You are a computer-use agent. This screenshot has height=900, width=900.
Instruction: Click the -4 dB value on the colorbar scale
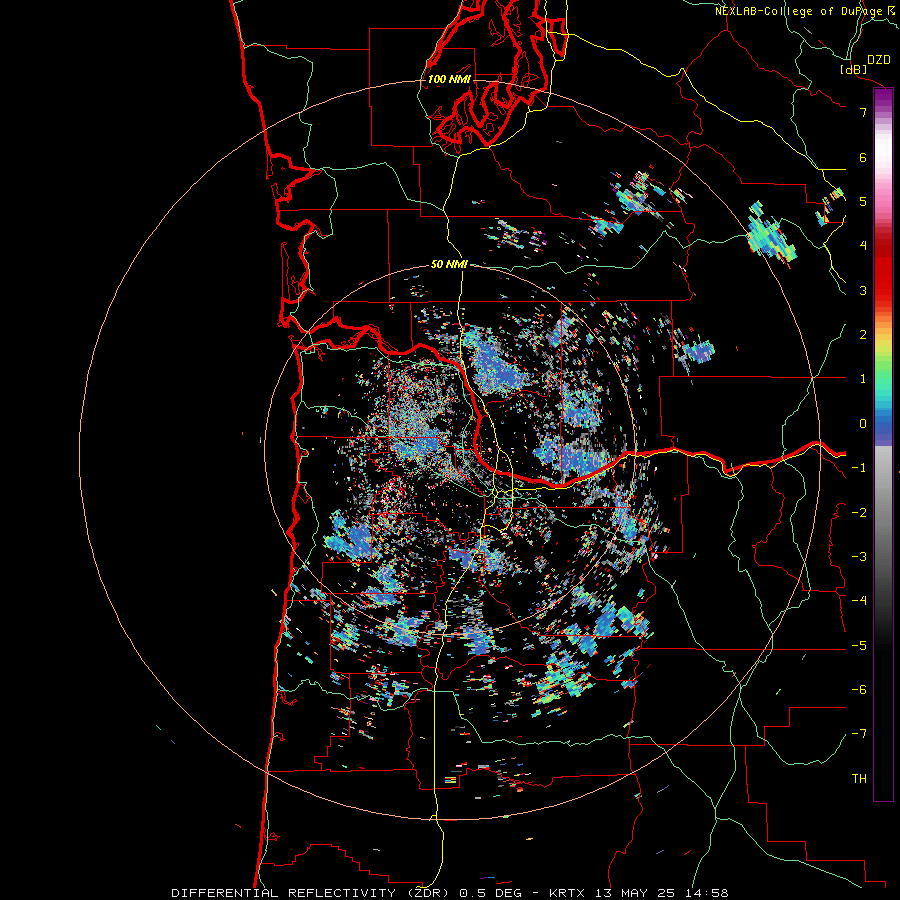tap(859, 601)
